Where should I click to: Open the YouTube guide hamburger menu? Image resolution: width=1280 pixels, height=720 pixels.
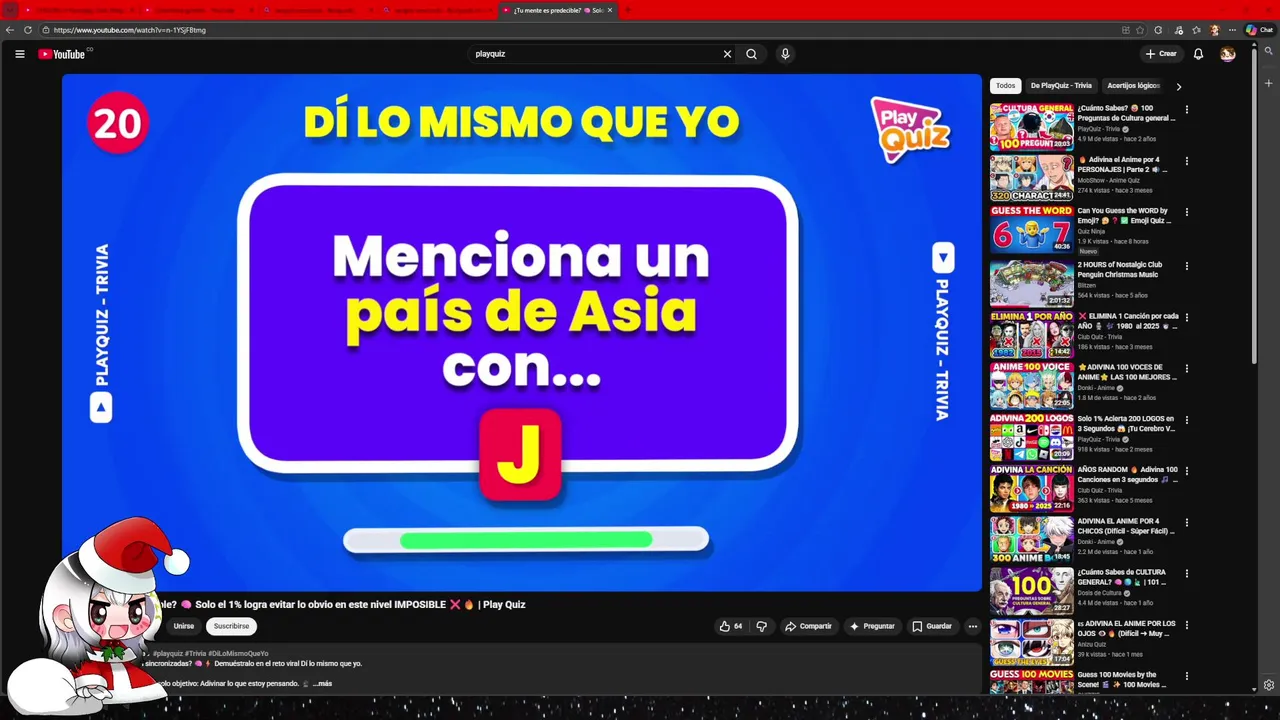click(x=19, y=54)
